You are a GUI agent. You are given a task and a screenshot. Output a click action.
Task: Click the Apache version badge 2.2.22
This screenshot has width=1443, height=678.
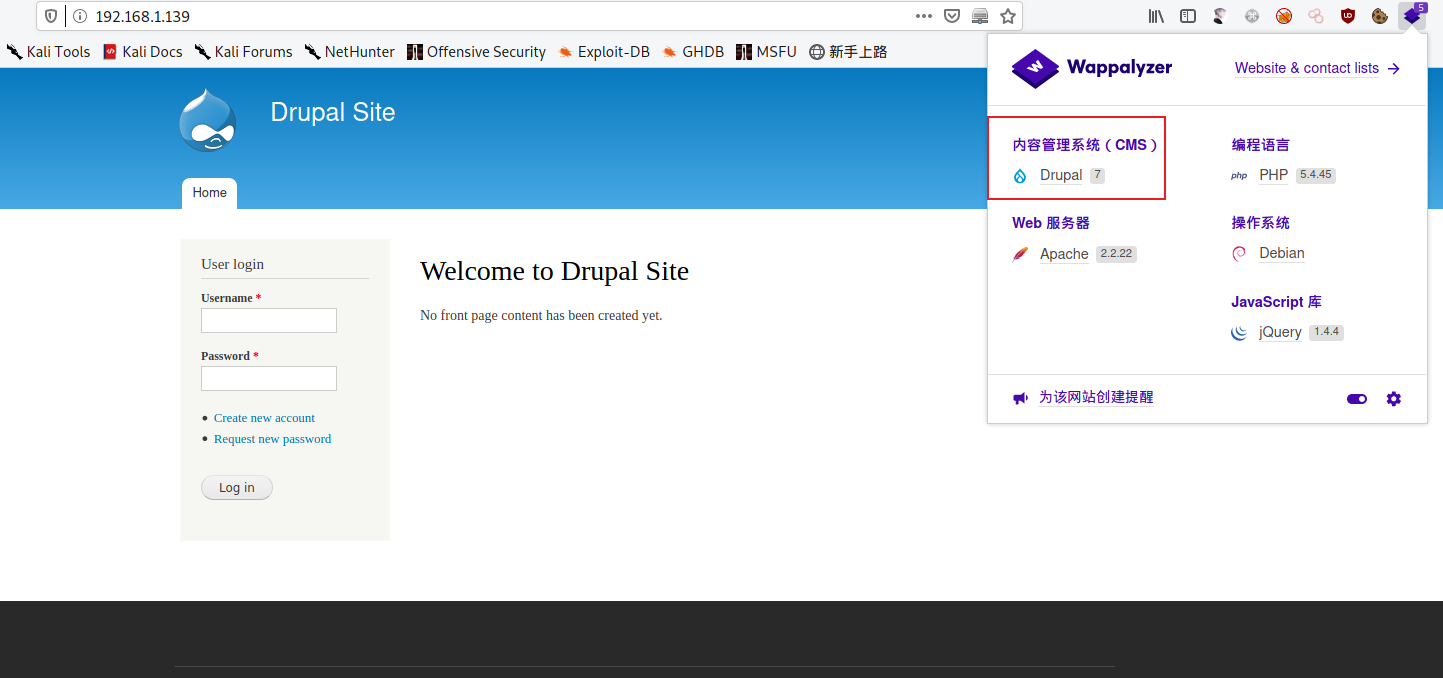pos(1116,254)
